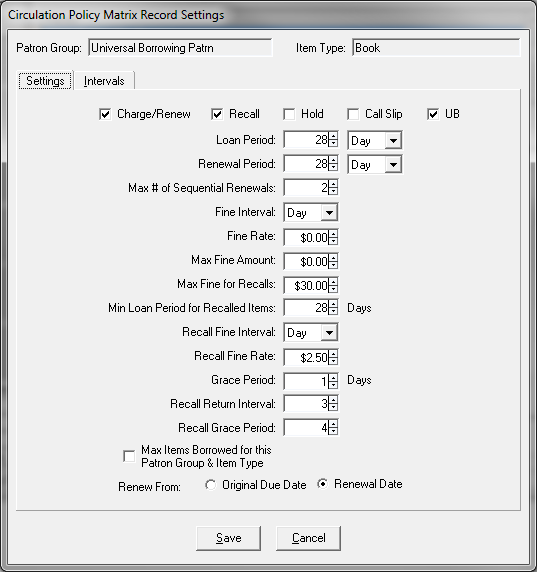Increase the Recall Grace Period value

[333, 424]
